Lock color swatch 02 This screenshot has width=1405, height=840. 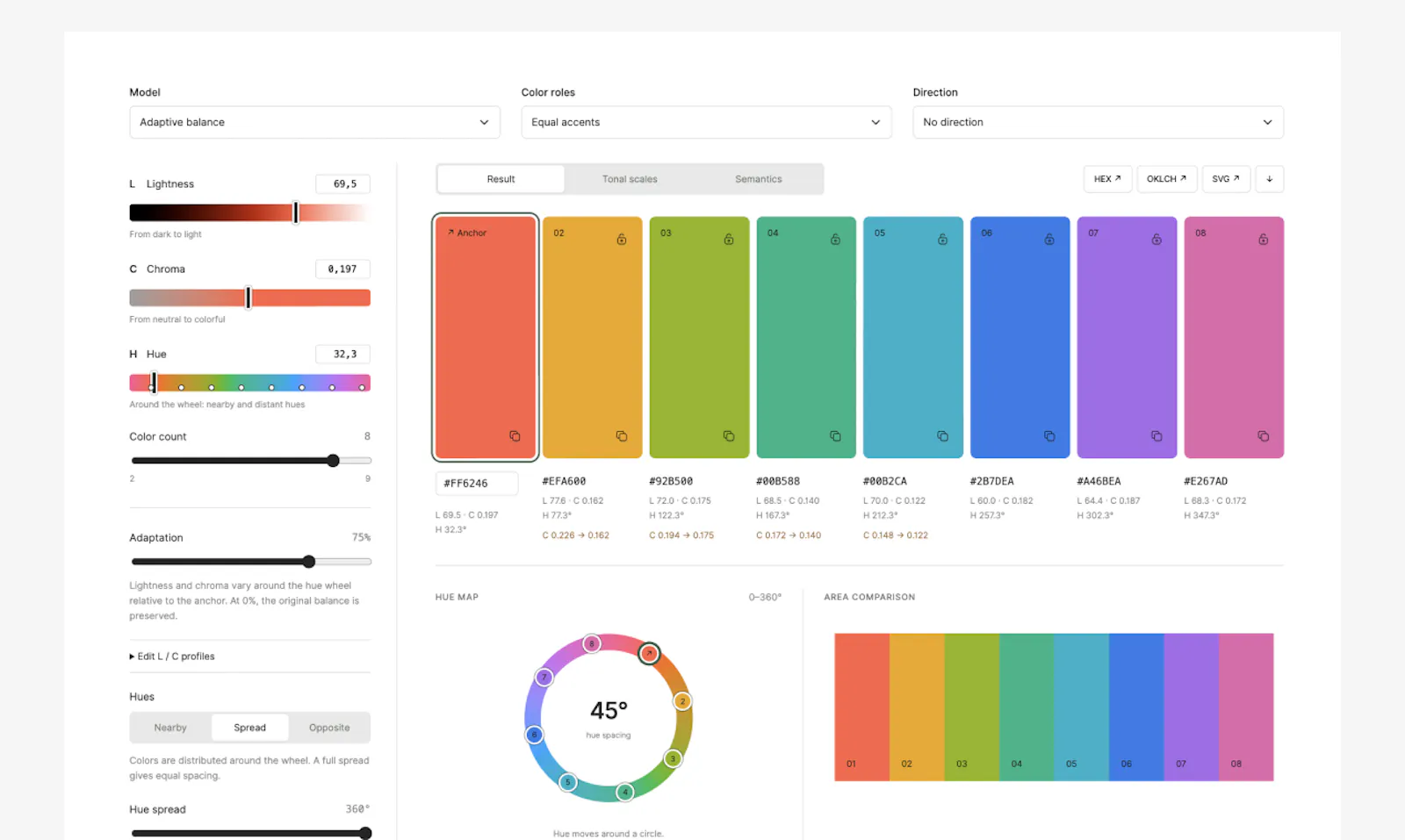622,239
